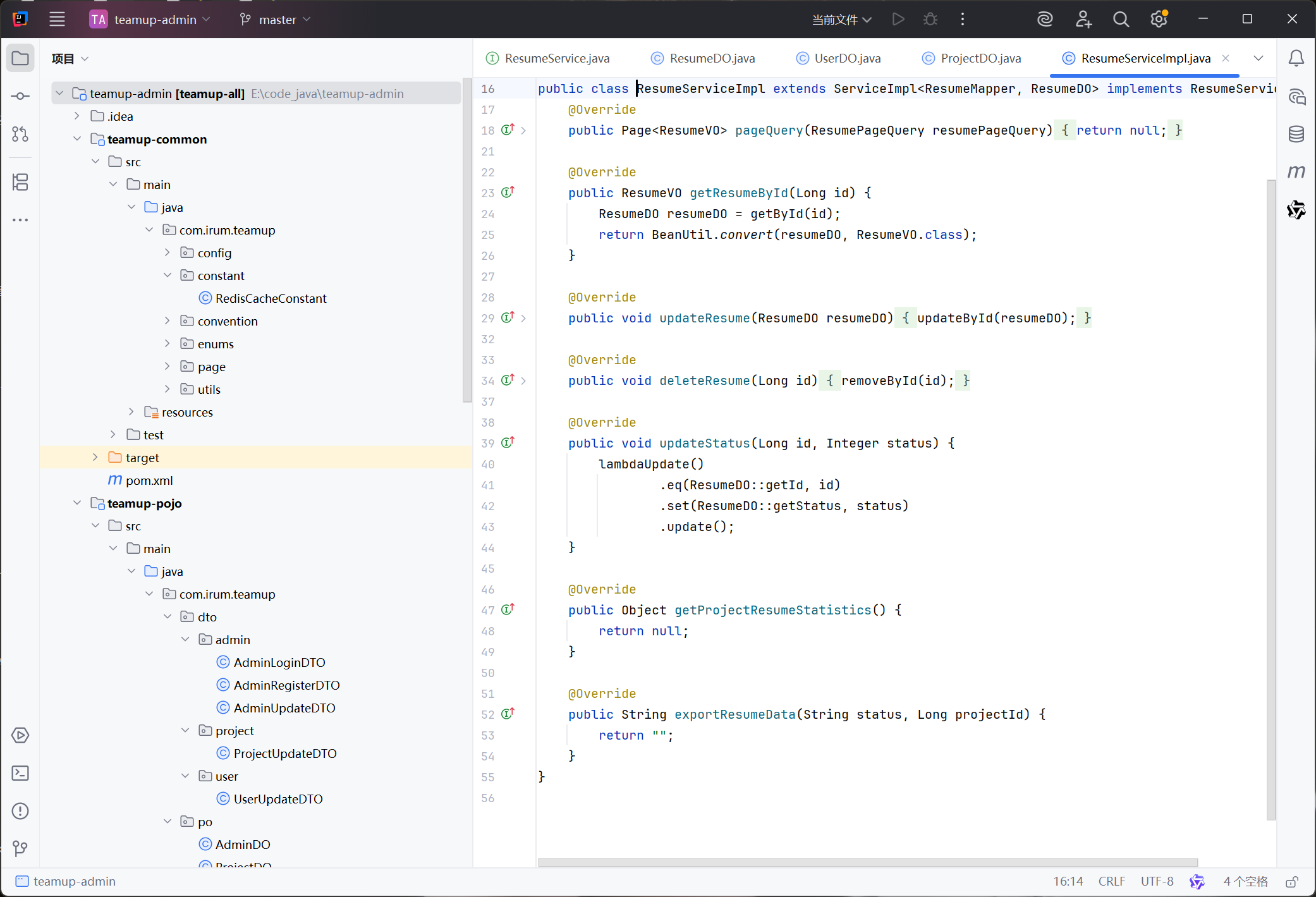Unfold the deleteResume method body

(x=523, y=381)
